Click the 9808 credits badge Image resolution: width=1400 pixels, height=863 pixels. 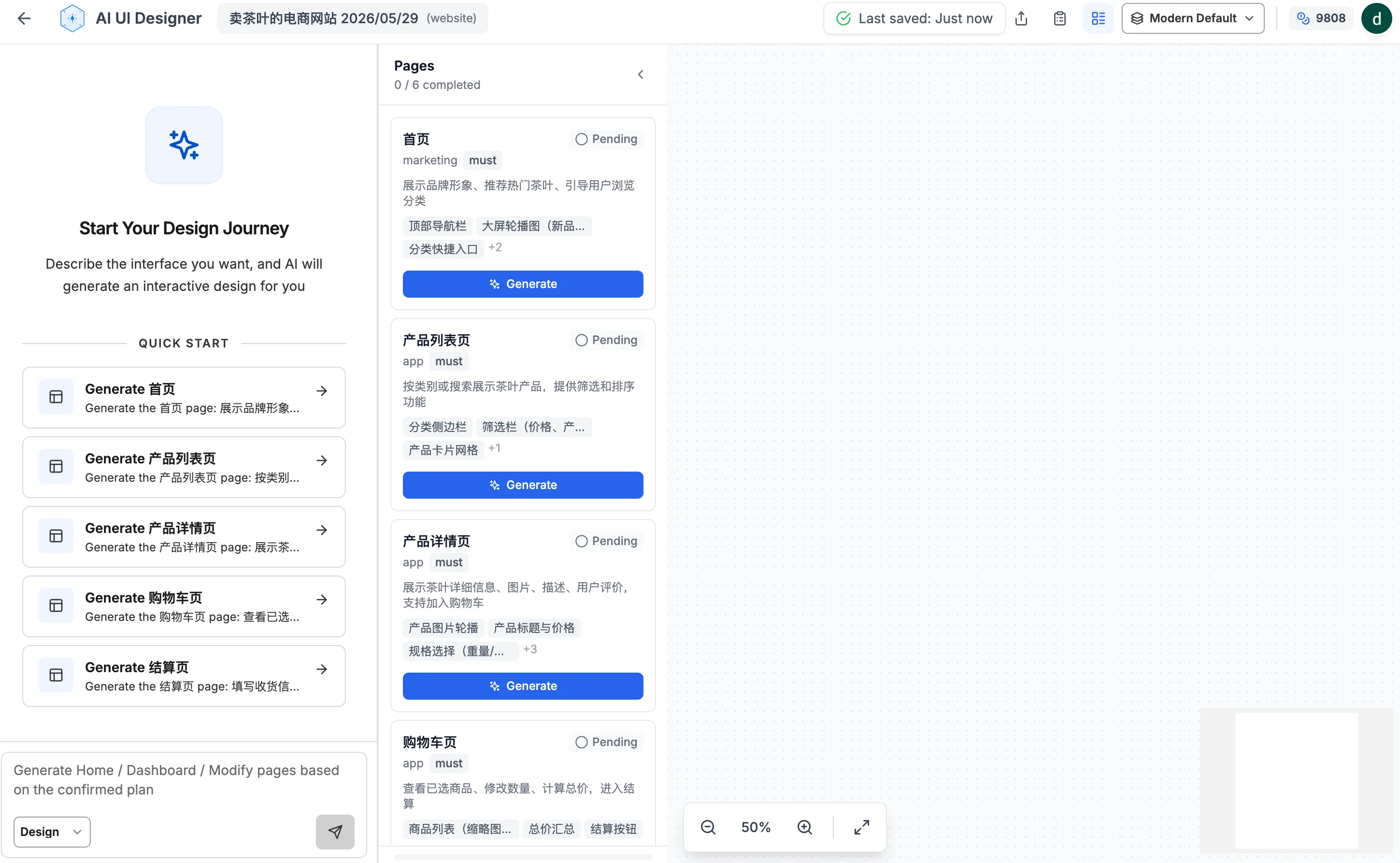[x=1321, y=18]
